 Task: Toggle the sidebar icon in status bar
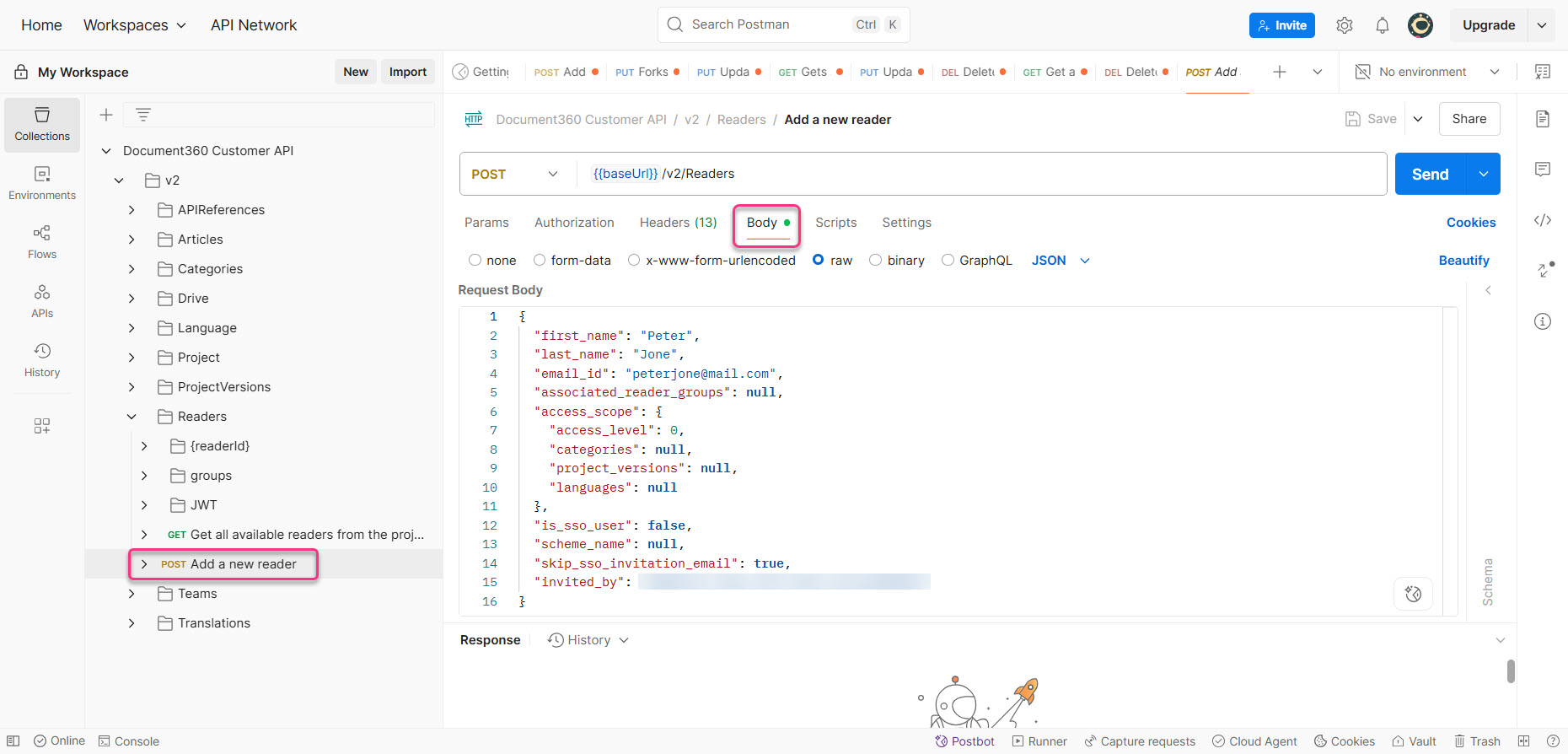(13, 741)
